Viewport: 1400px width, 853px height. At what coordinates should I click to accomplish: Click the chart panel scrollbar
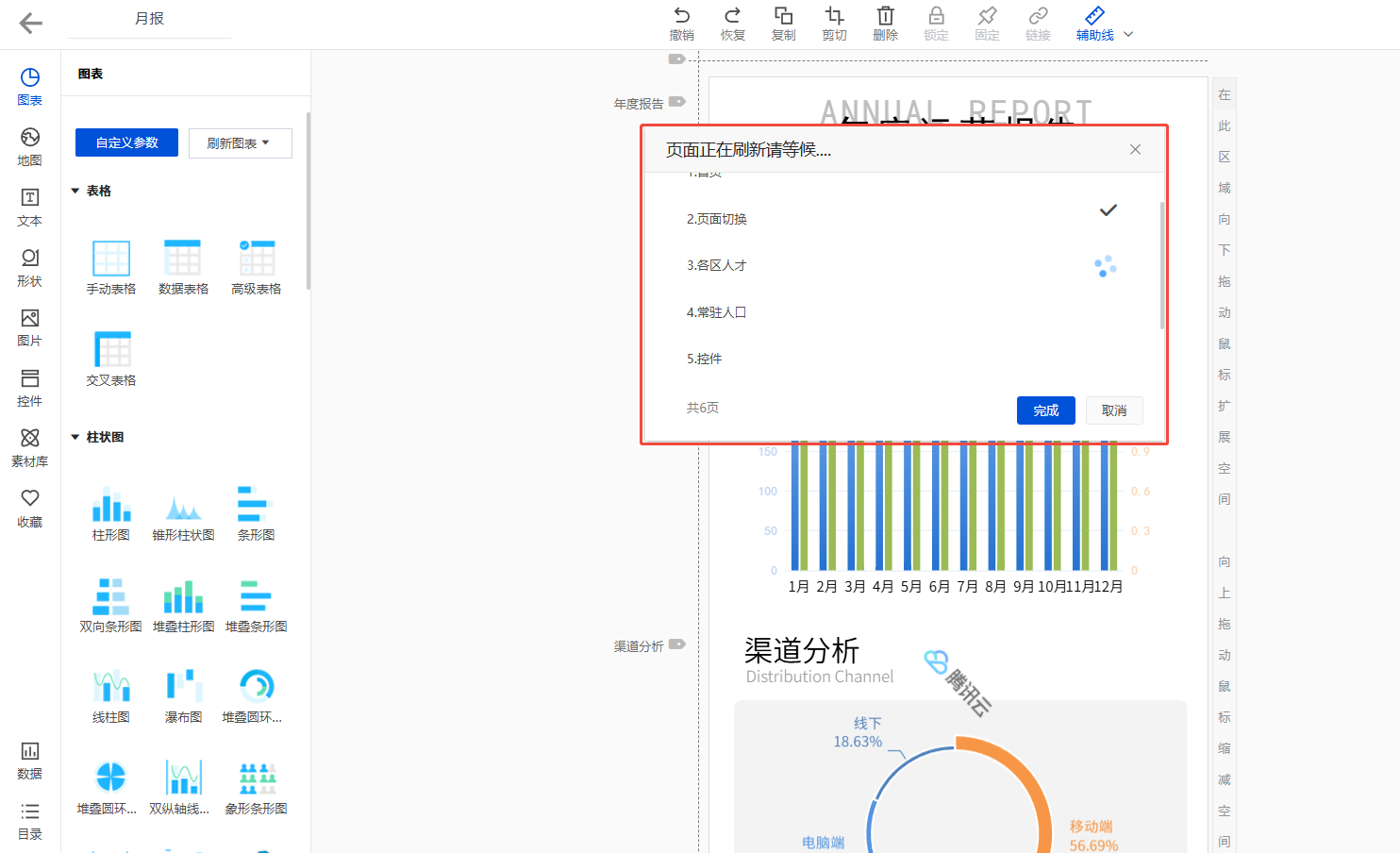point(308,201)
